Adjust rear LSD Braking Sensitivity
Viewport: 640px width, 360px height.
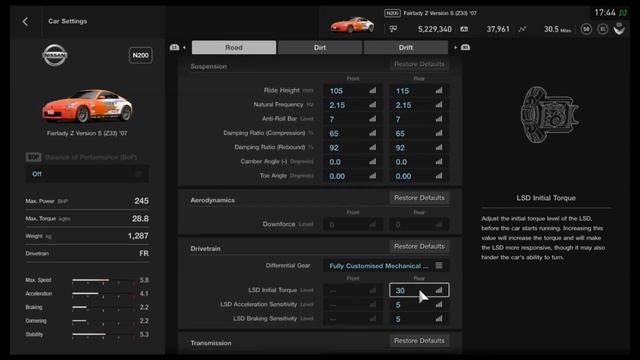[419, 319]
